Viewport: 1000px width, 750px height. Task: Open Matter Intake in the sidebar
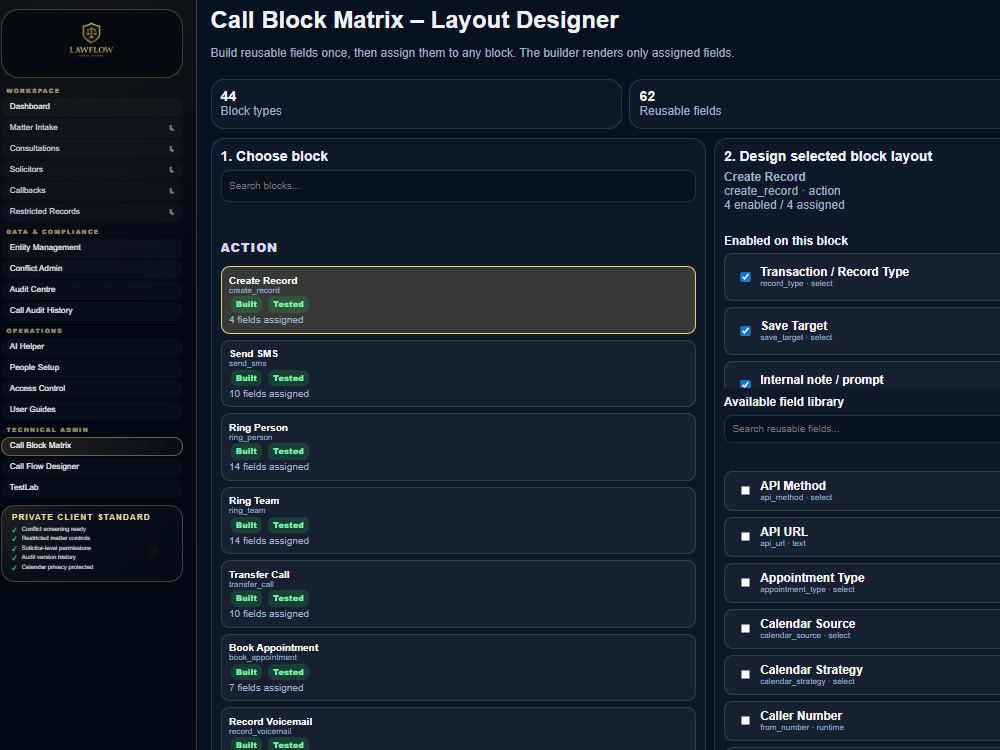[92, 128]
